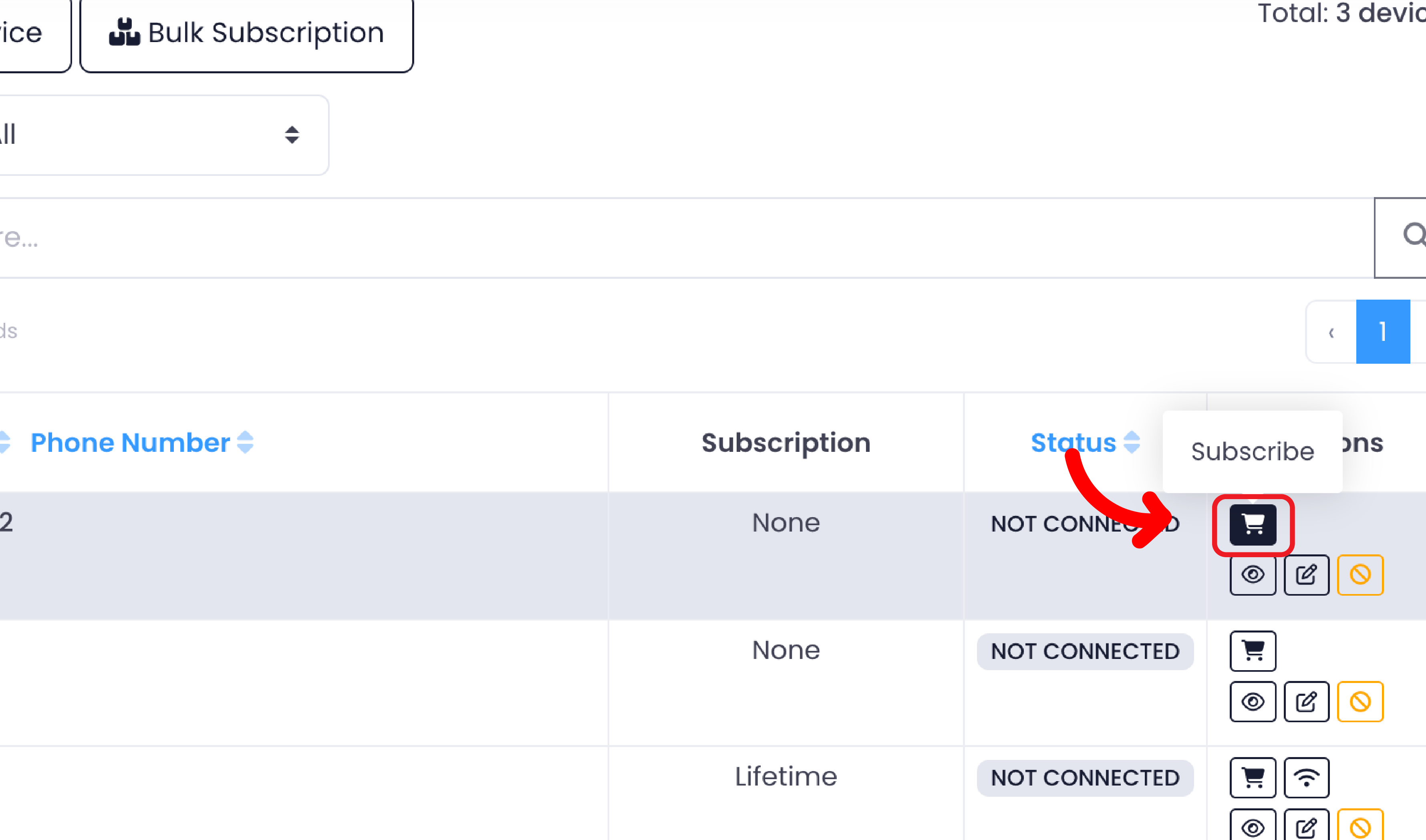The width and height of the screenshot is (1426, 840).
Task: Click the Bulk Subscription button
Action: tap(247, 33)
